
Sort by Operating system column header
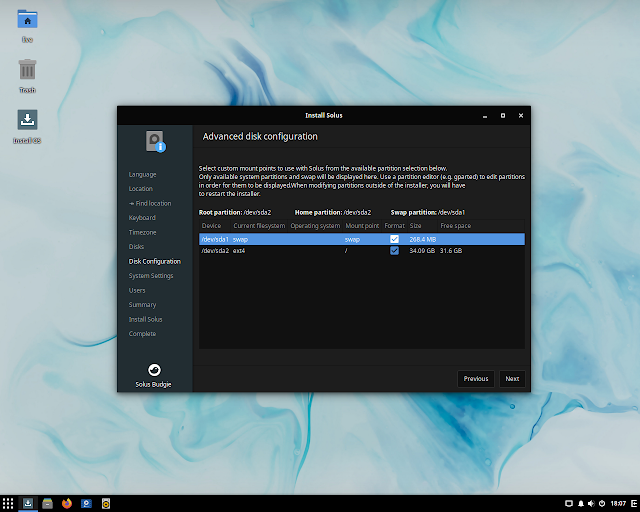coord(315,226)
